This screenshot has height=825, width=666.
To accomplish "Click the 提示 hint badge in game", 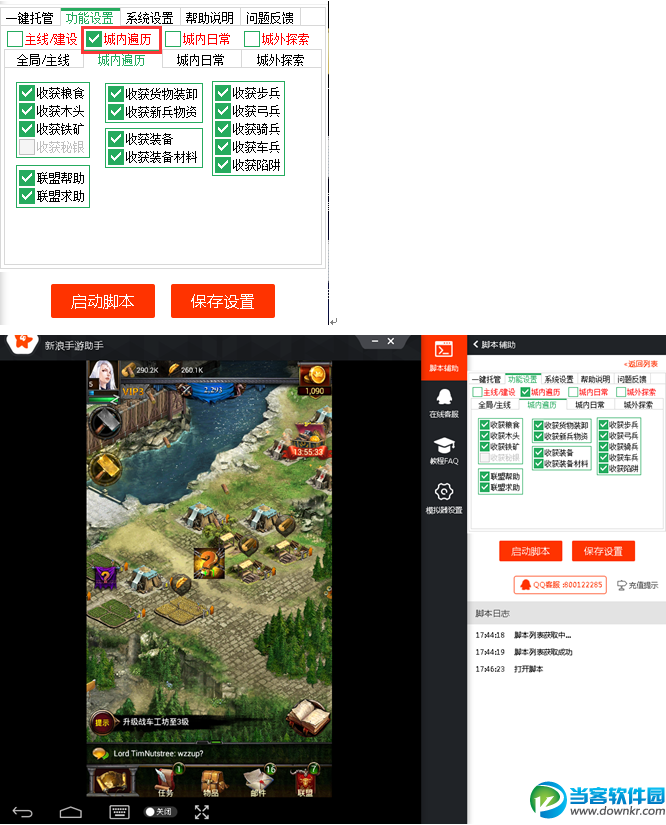I will click(102, 722).
